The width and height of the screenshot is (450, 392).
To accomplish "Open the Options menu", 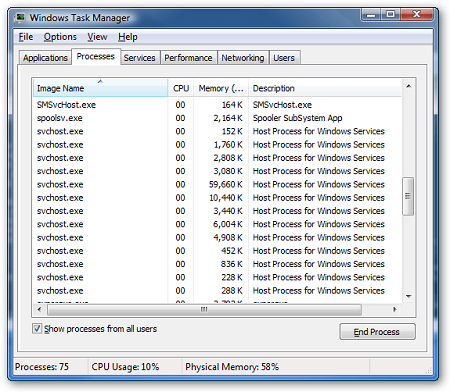I will pos(60,37).
